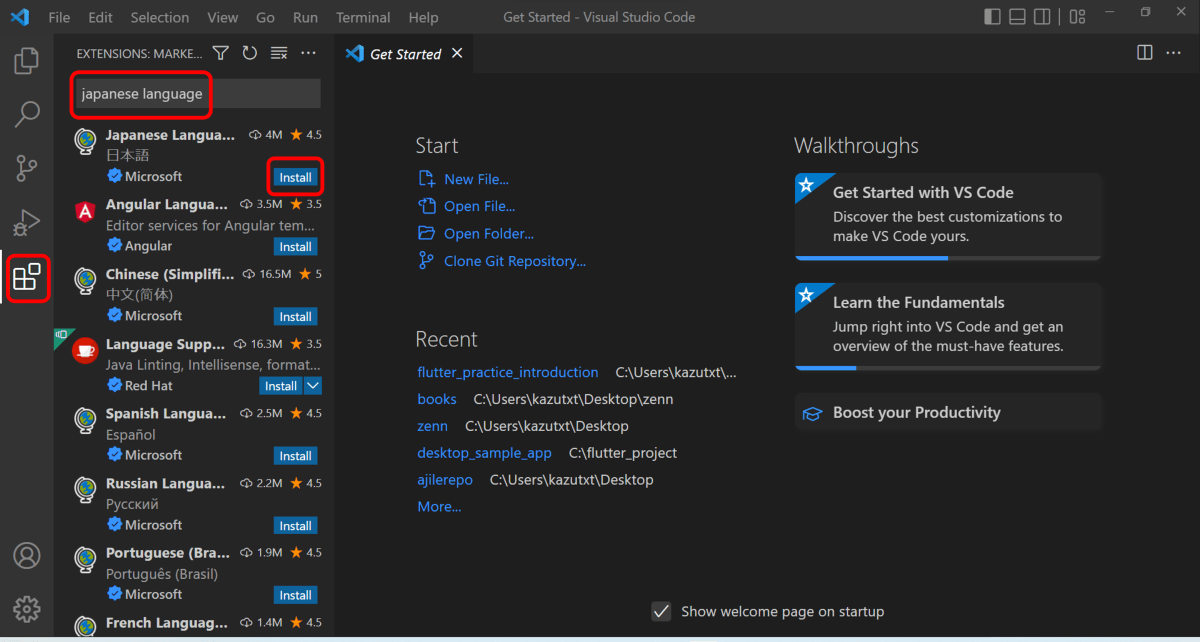This screenshot has height=642, width=1200.
Task: Open Learn the Fundamentals walkthrough
Action: 948,327
